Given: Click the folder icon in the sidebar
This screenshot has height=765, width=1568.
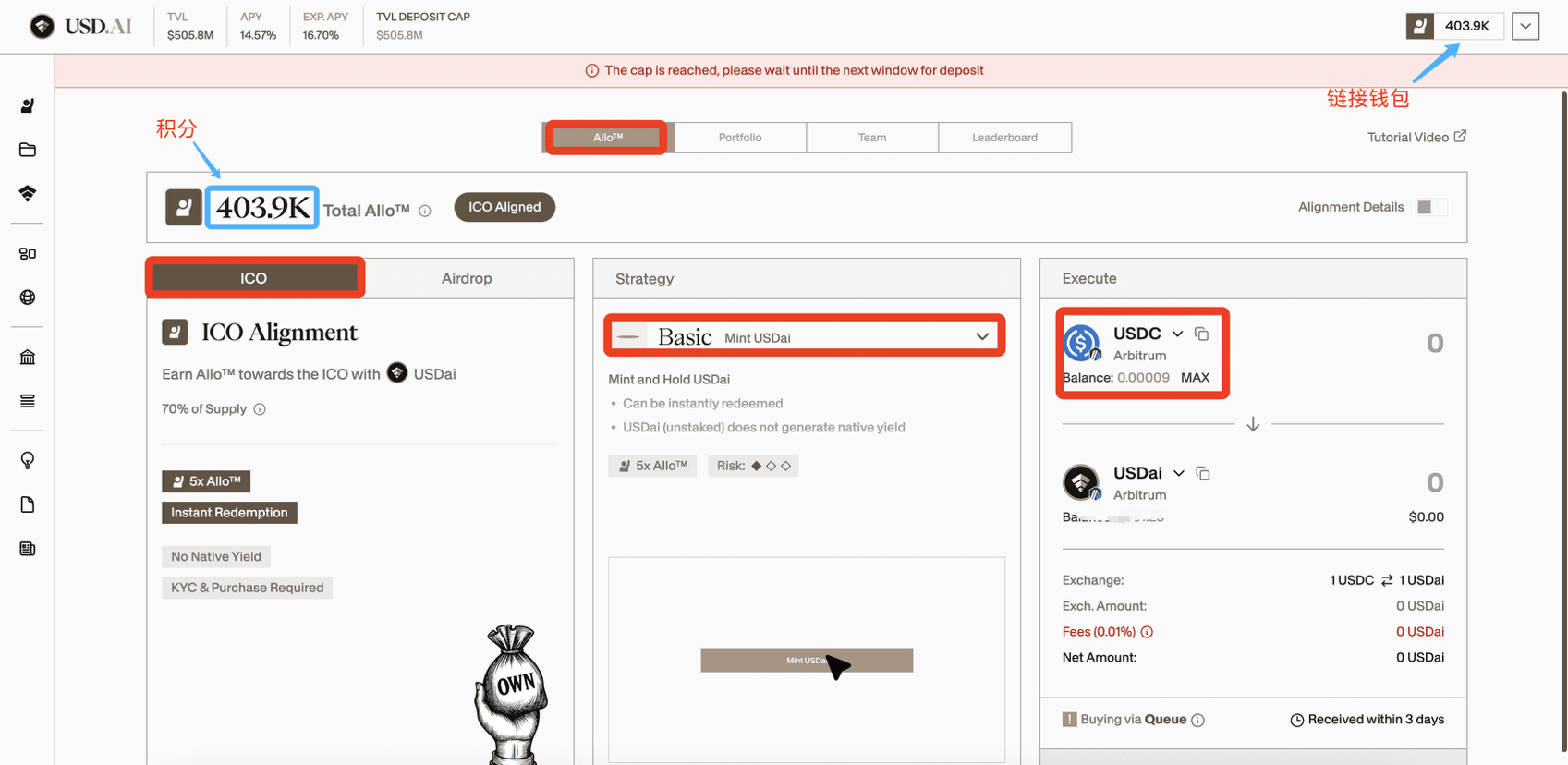Looking at the screenshot, I should 28,150.
